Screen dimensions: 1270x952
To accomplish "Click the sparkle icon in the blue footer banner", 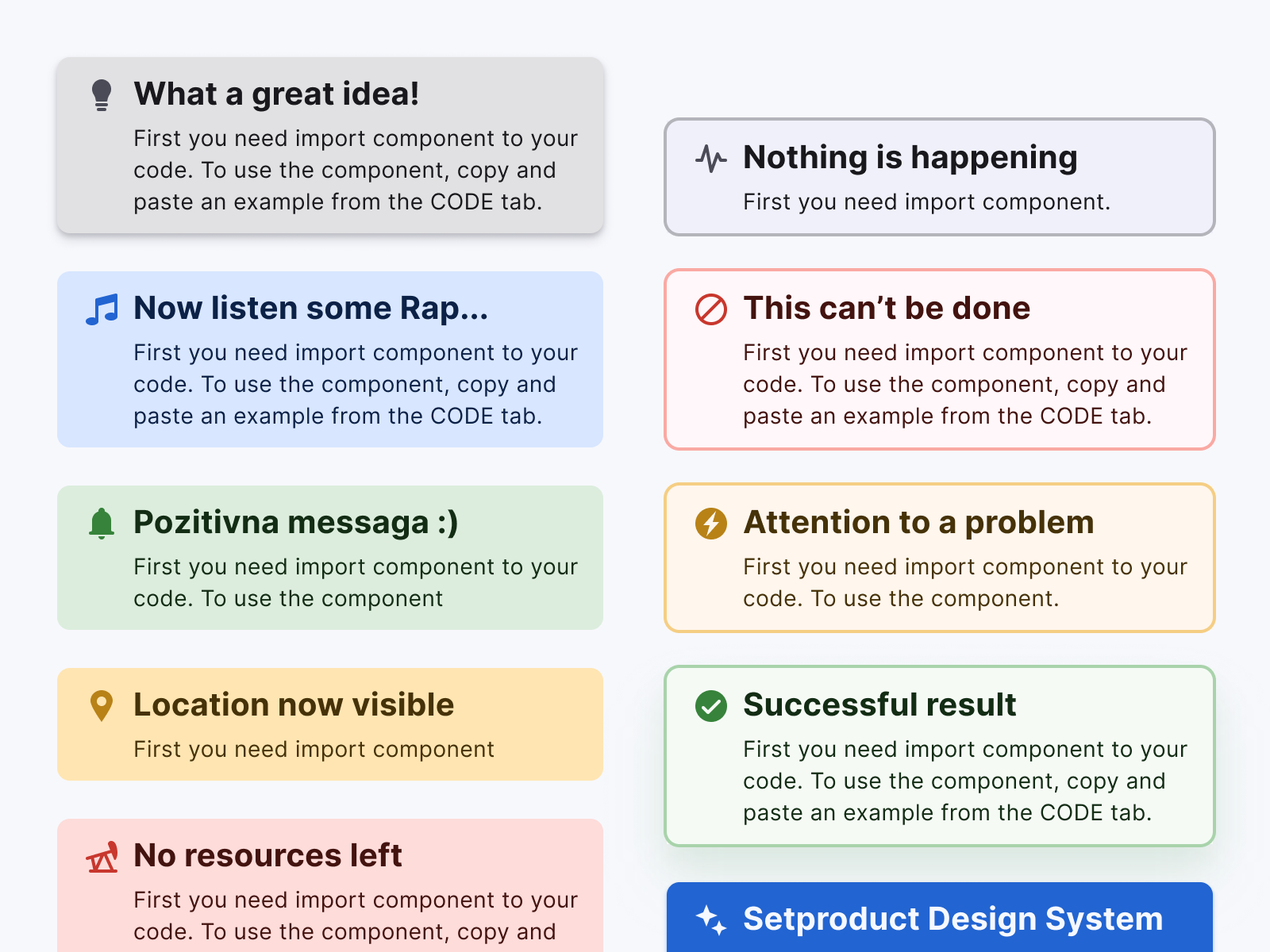I will (712, 920).
